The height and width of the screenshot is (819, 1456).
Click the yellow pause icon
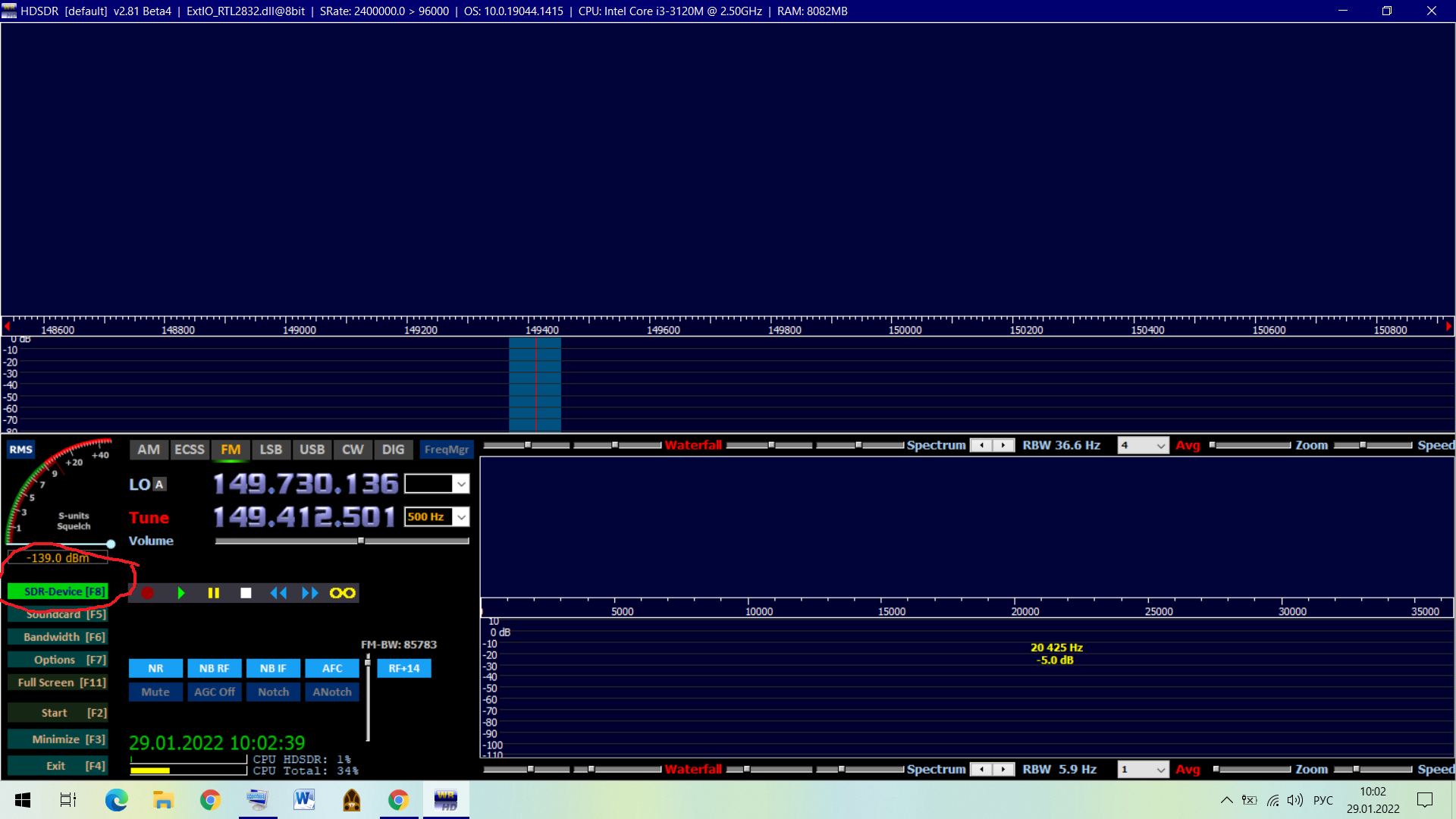tap(214, 593)
